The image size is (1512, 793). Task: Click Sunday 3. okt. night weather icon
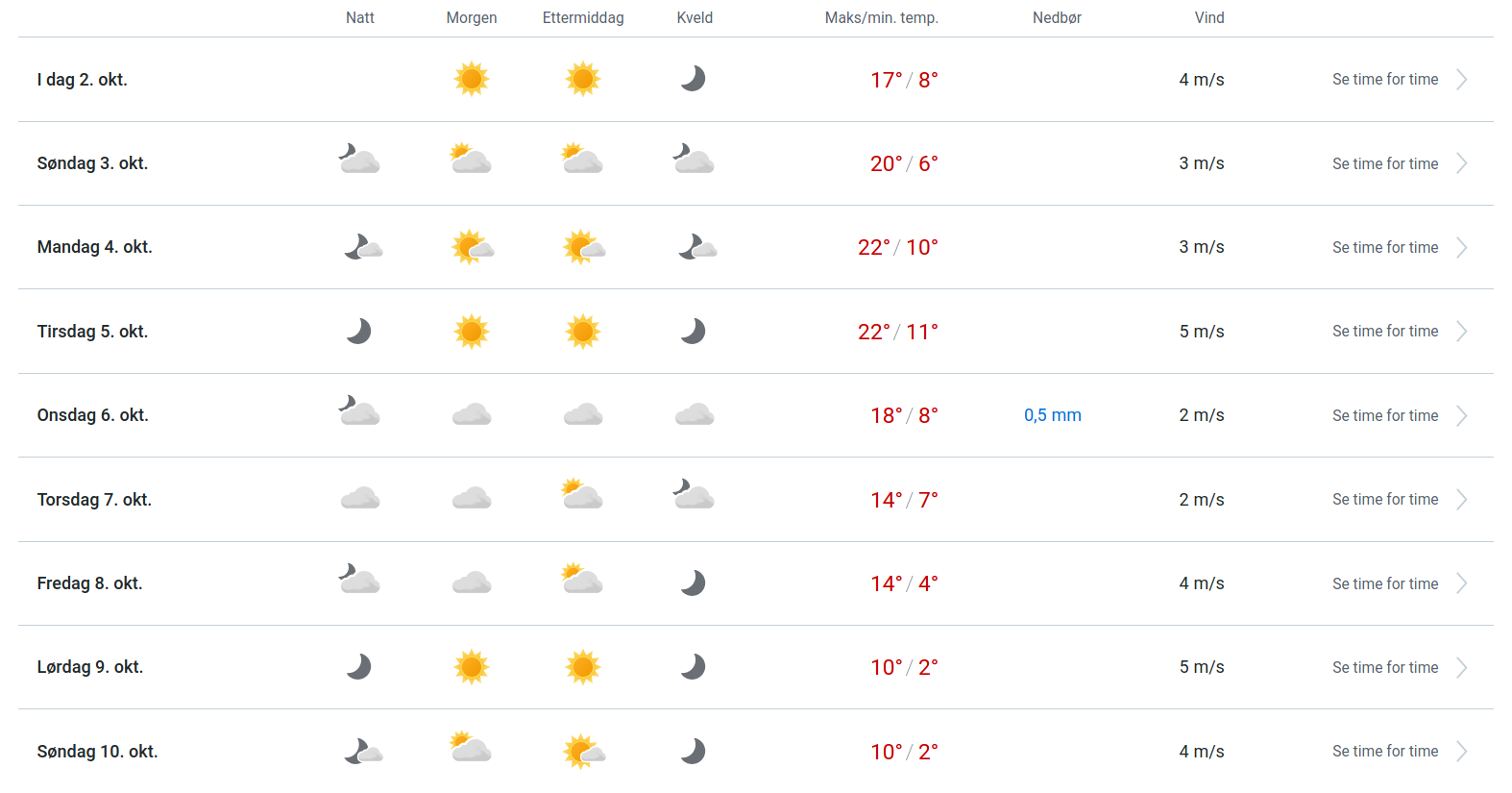click(x=359, y=159)
